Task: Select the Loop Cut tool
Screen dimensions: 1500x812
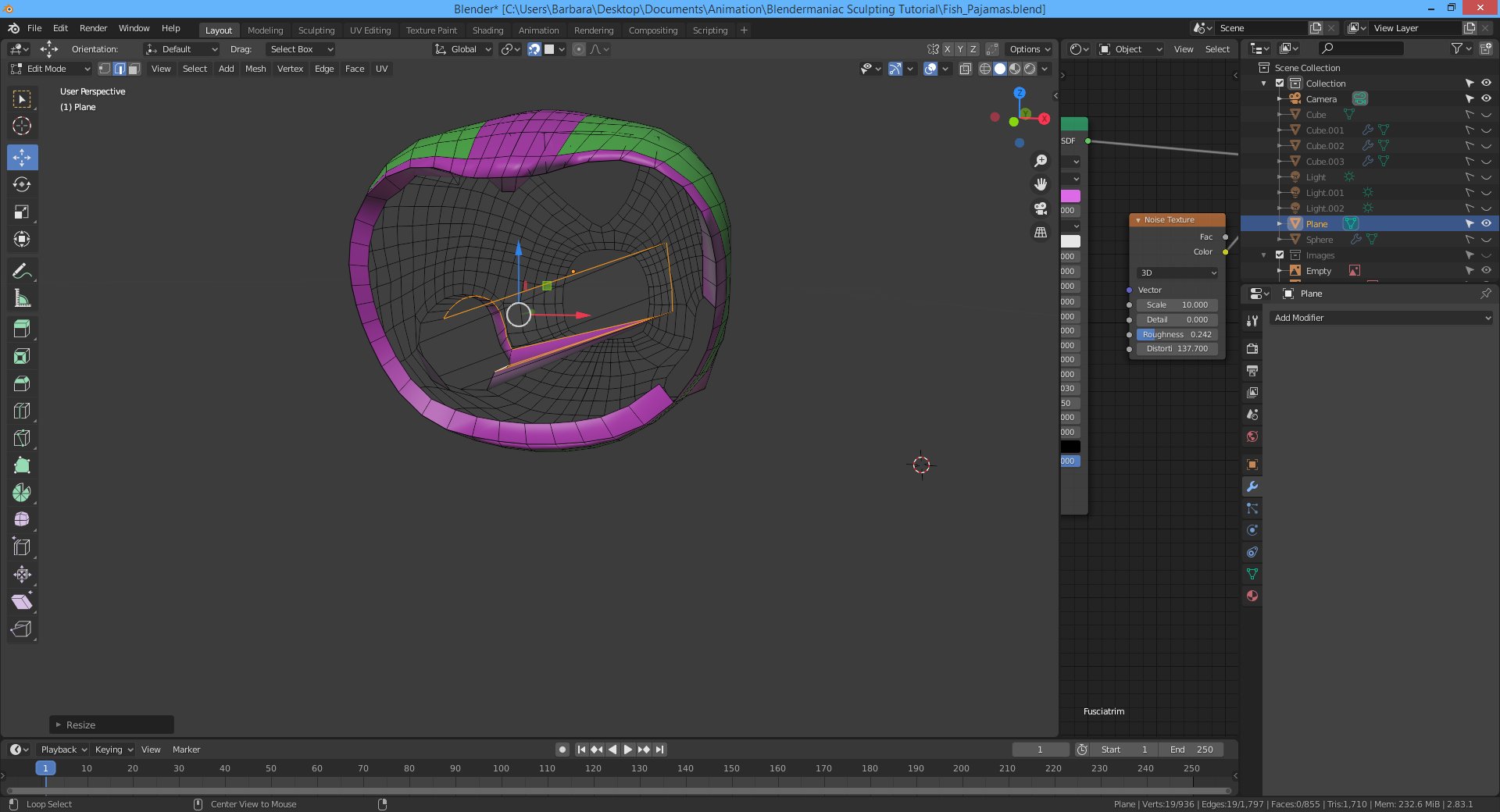Action: [22, 411]
